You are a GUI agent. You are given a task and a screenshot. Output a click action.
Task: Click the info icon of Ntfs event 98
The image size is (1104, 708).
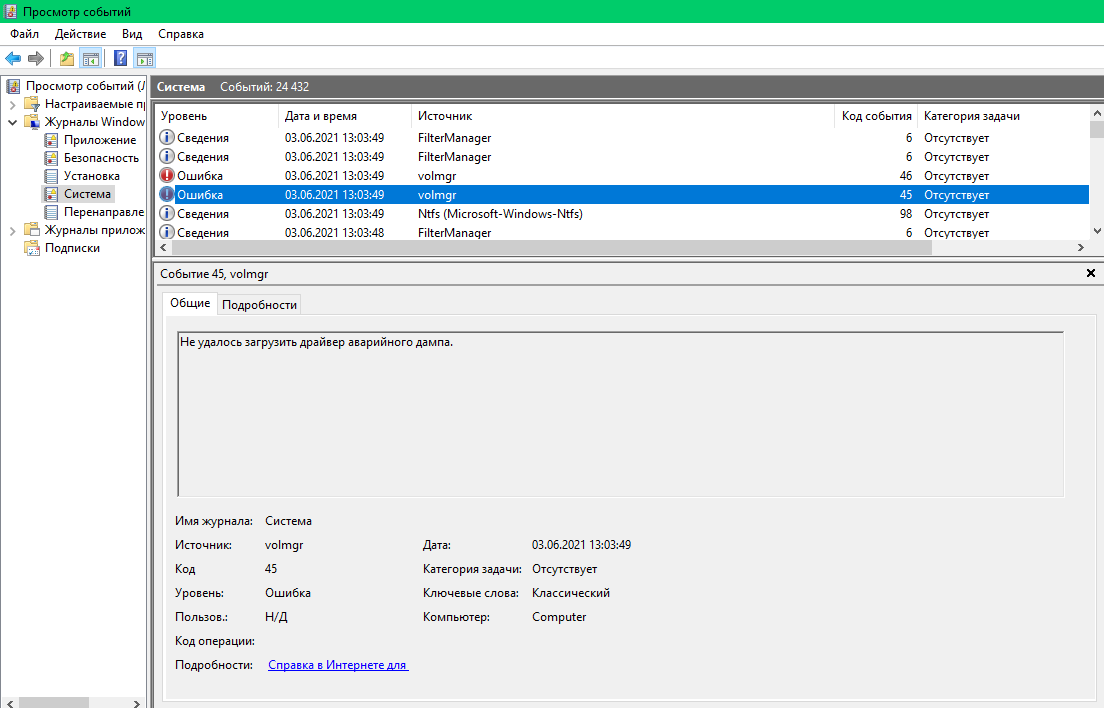[x=167, y=213]
